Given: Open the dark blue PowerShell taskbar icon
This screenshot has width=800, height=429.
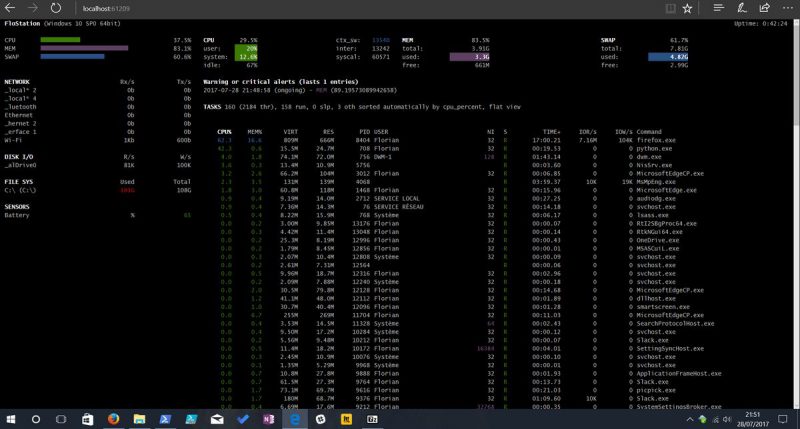Looking at the screenshot, I should pos(165,419).
